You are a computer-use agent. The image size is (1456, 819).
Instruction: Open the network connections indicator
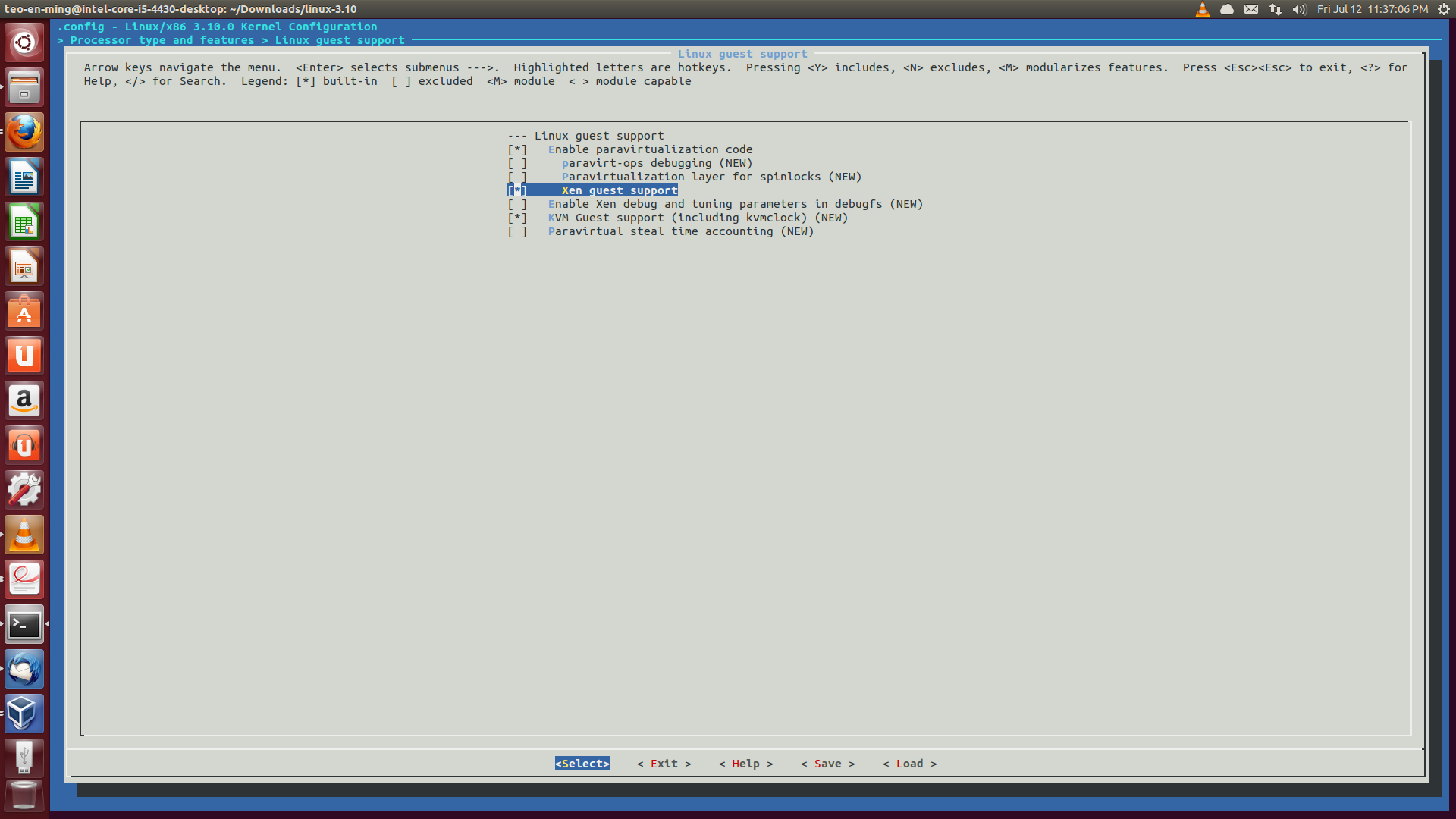pos(1275,9)
